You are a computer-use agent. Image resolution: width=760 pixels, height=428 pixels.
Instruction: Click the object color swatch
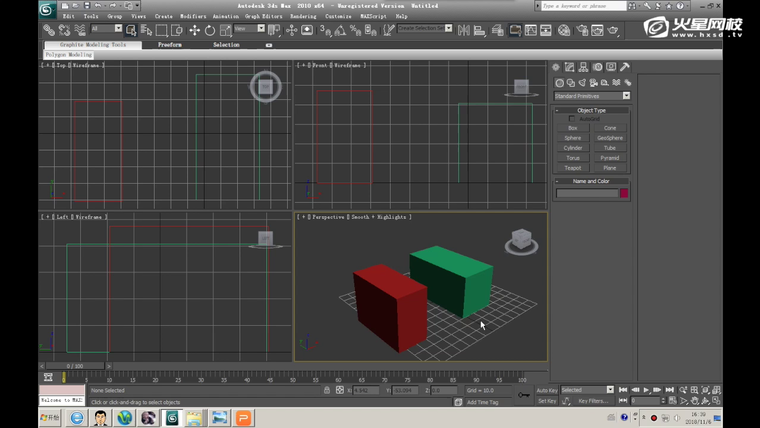tap(624, 193)
